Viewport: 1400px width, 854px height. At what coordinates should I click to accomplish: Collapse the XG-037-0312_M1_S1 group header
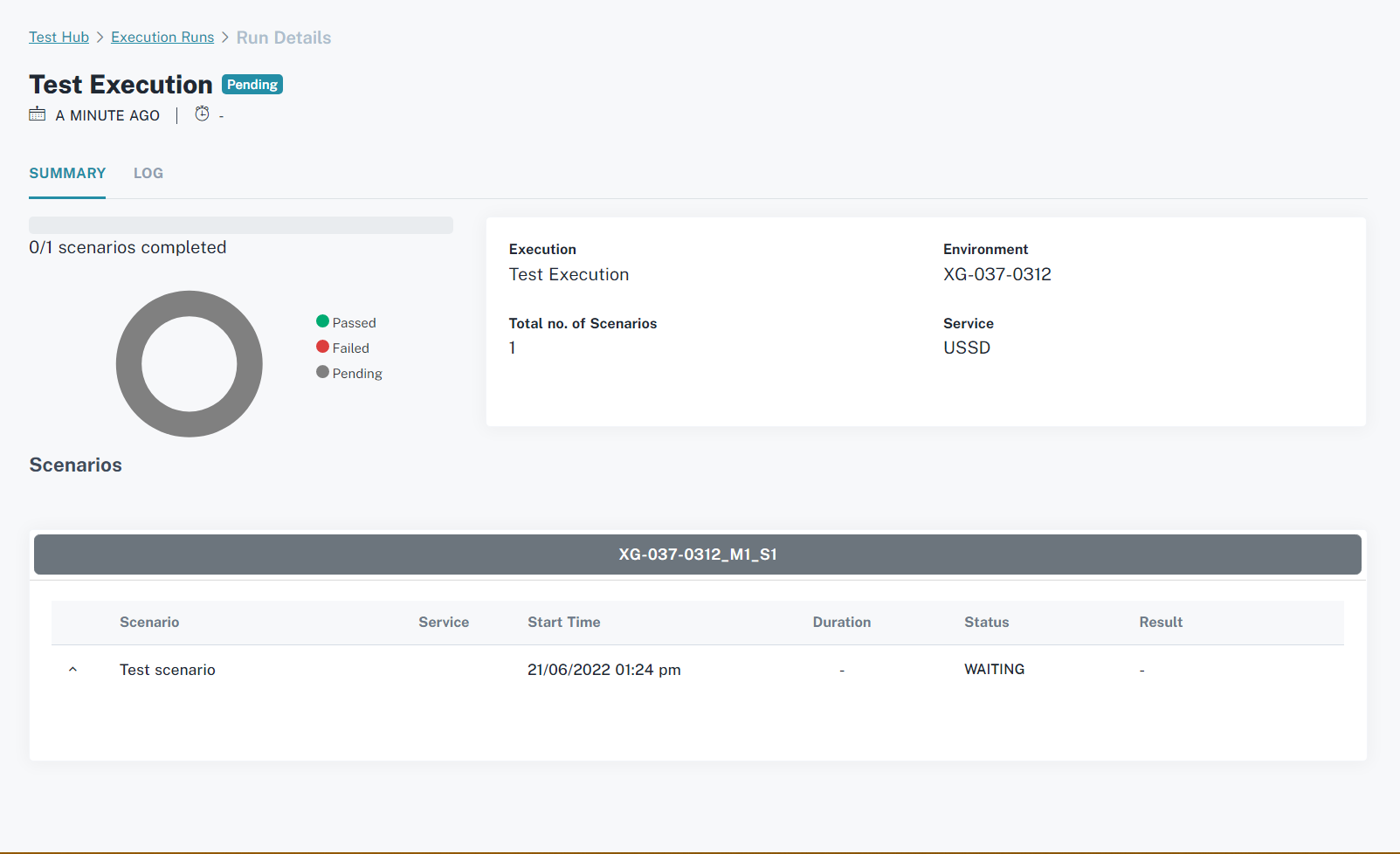[x=697, y=554]
